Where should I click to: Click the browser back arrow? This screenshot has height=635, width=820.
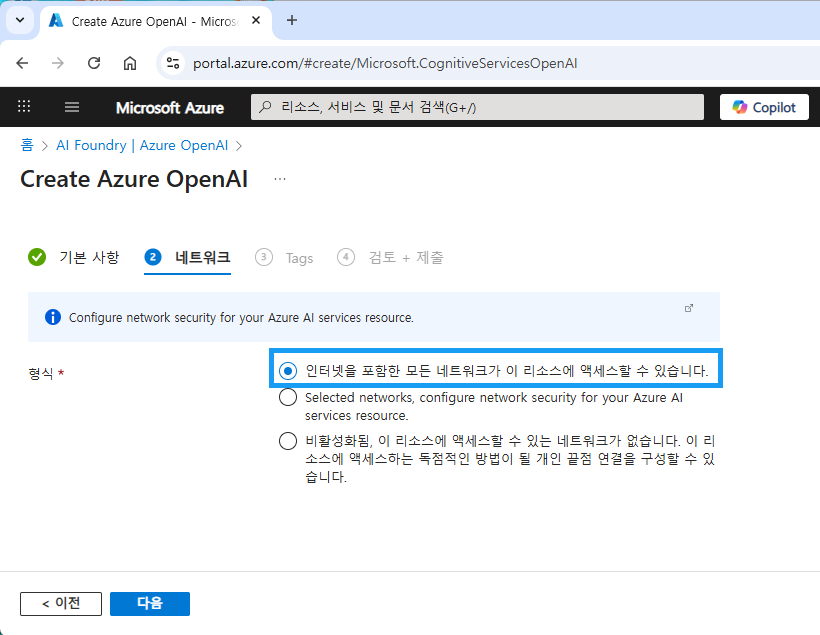point(22,63)
